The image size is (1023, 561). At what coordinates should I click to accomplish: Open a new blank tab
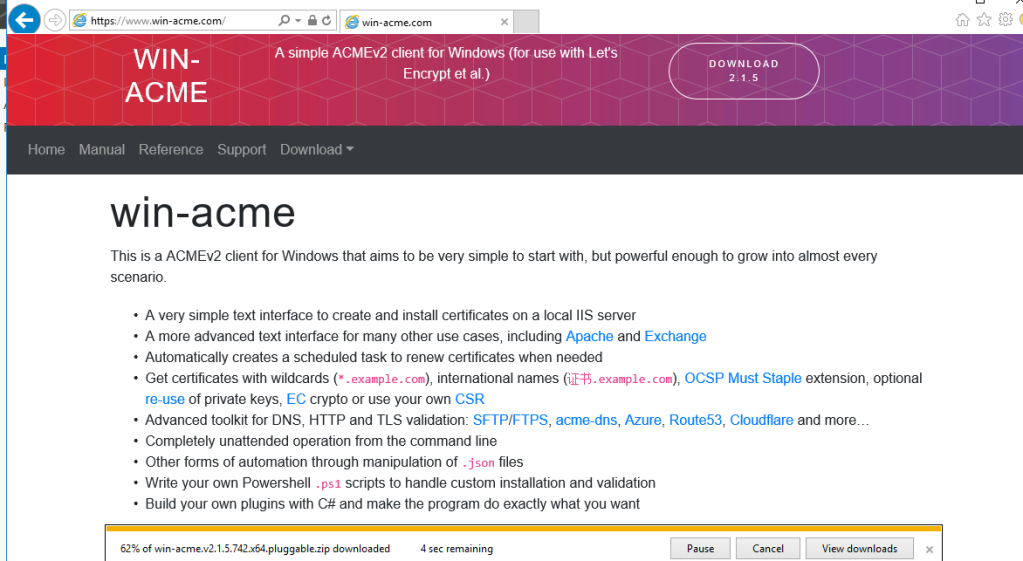526,22
